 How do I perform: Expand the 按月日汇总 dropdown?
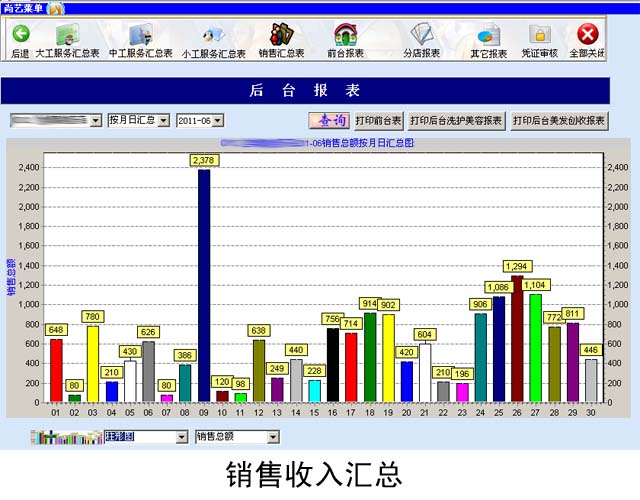(x=164, y=121)
